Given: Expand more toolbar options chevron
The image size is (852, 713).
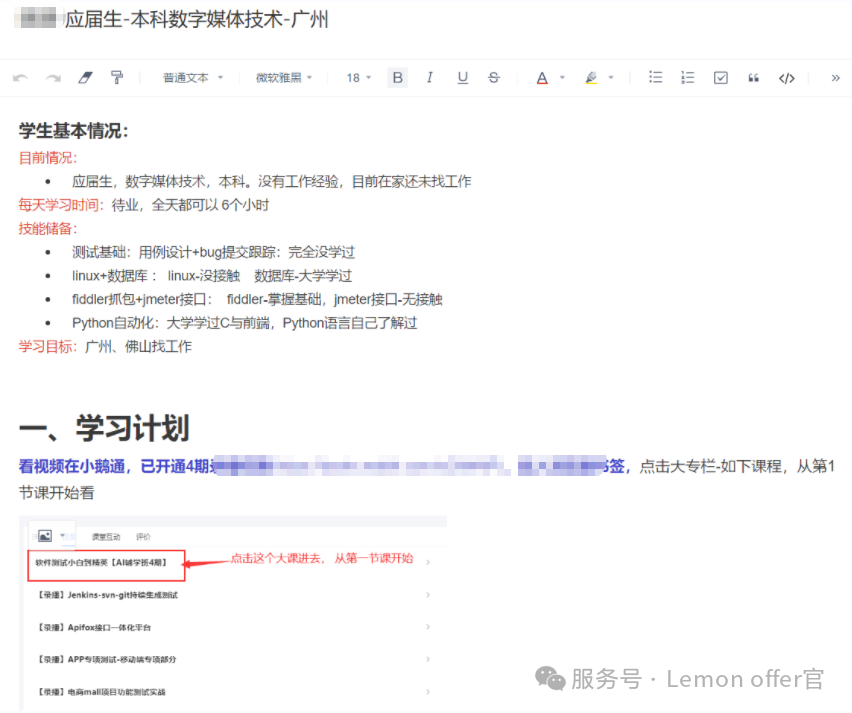Looking at the screenshot, I should (836, 78).
